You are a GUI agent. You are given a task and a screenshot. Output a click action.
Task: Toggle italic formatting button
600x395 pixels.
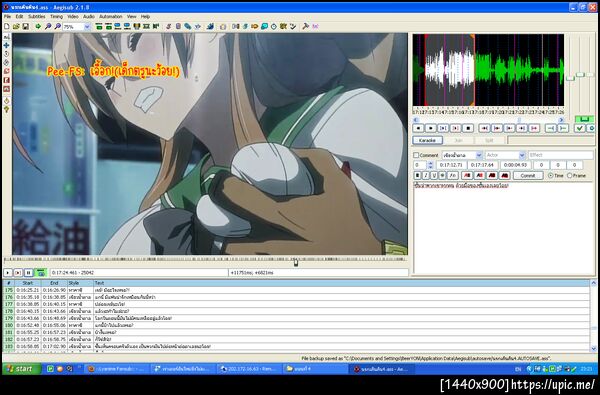(x=426, y=175)
